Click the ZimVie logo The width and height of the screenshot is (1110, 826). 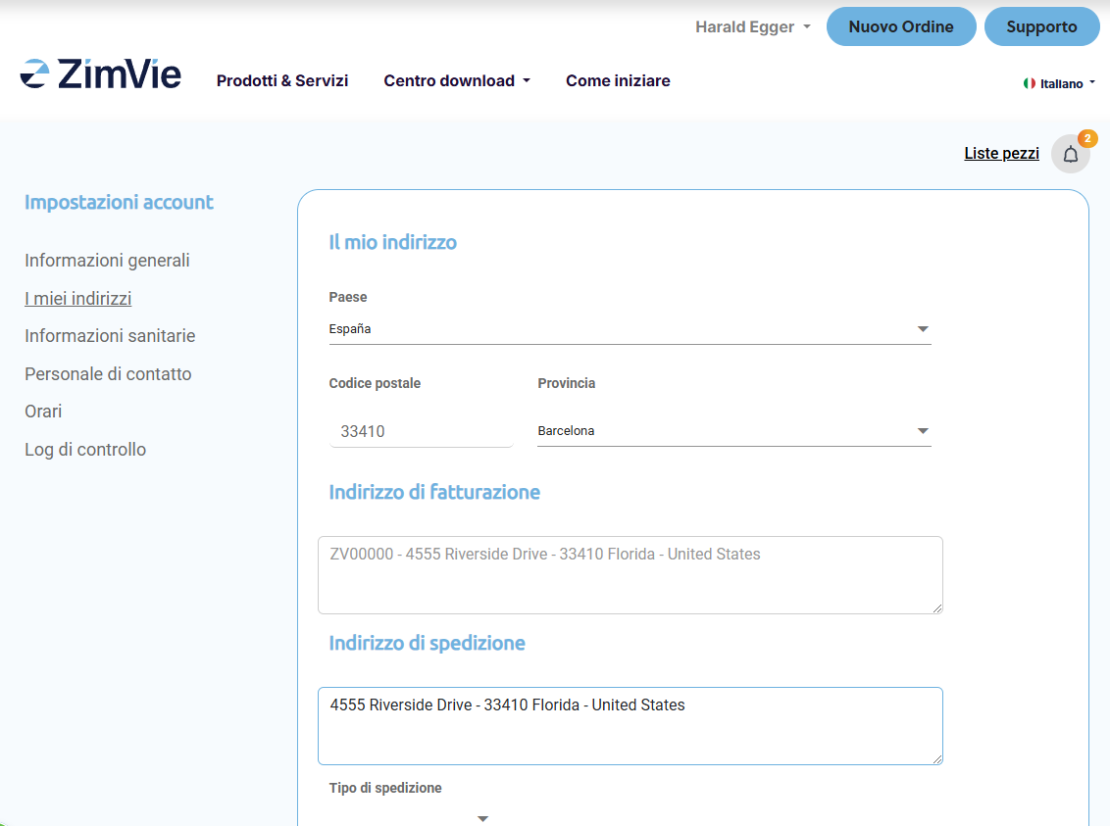point(101,74)
